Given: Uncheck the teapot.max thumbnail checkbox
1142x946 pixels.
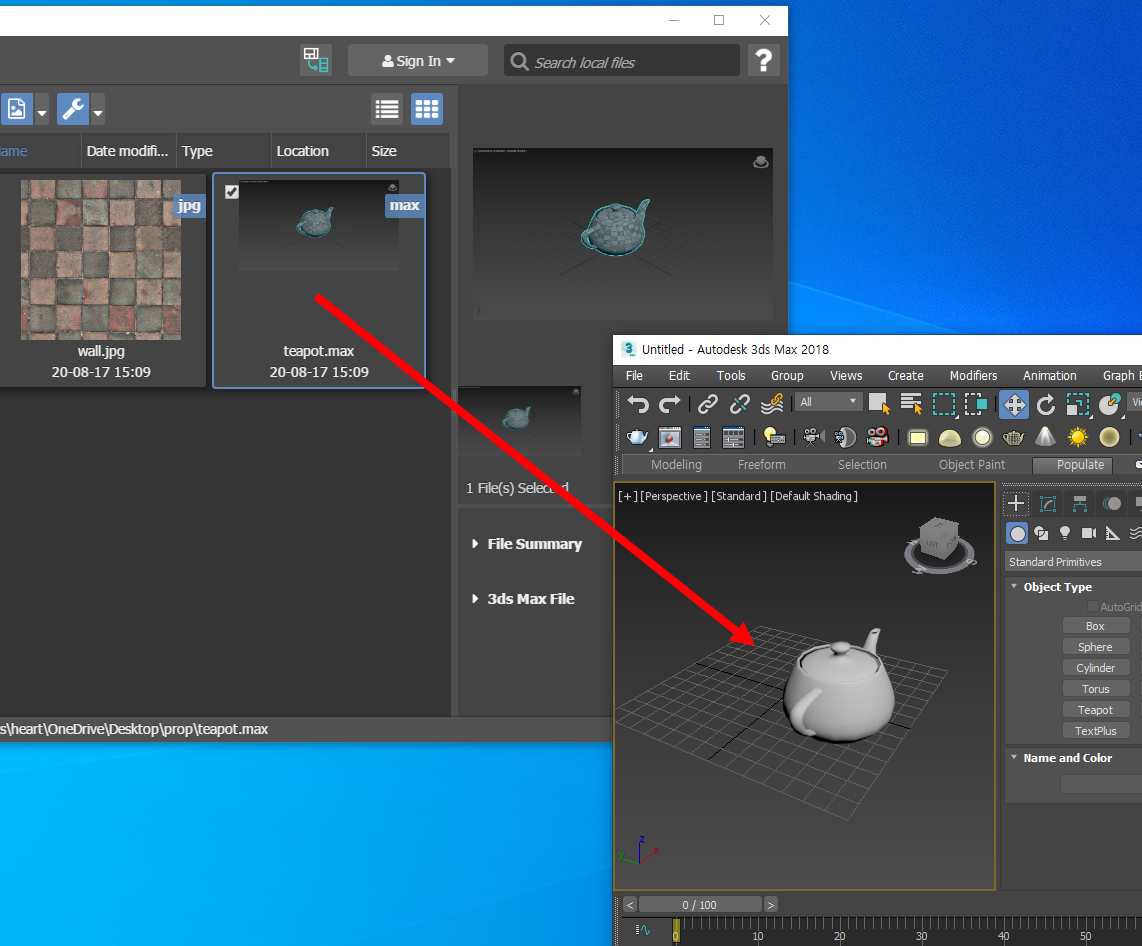Looking at the screenshot, I should click(232, 192).
